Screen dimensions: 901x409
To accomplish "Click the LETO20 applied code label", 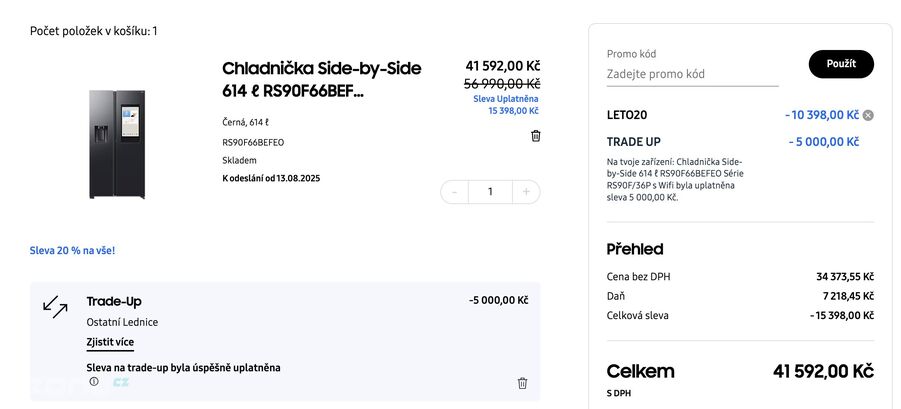I will click(627, 115).
